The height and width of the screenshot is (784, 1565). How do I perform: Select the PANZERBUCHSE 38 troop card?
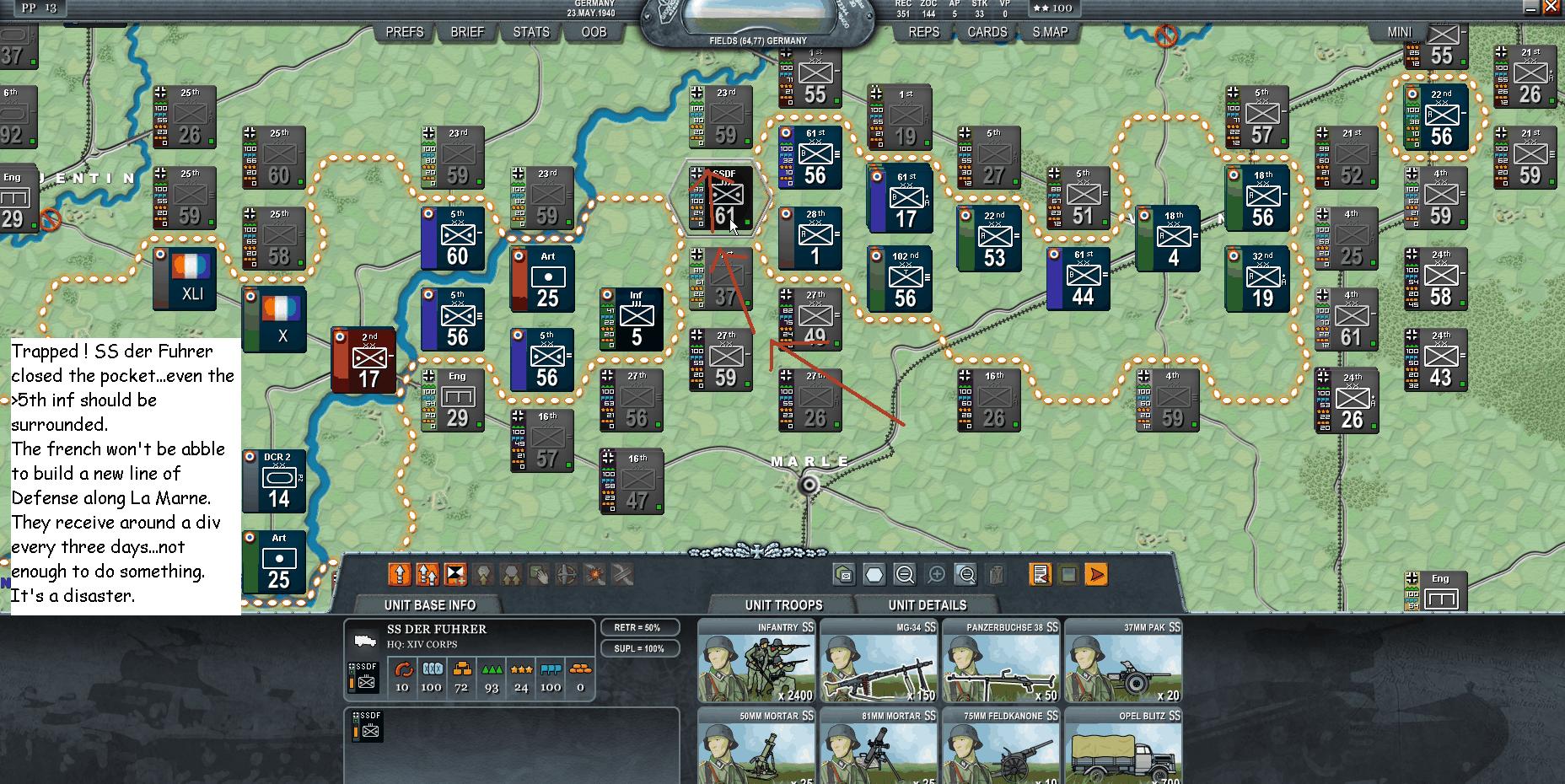coord(1002,661)
